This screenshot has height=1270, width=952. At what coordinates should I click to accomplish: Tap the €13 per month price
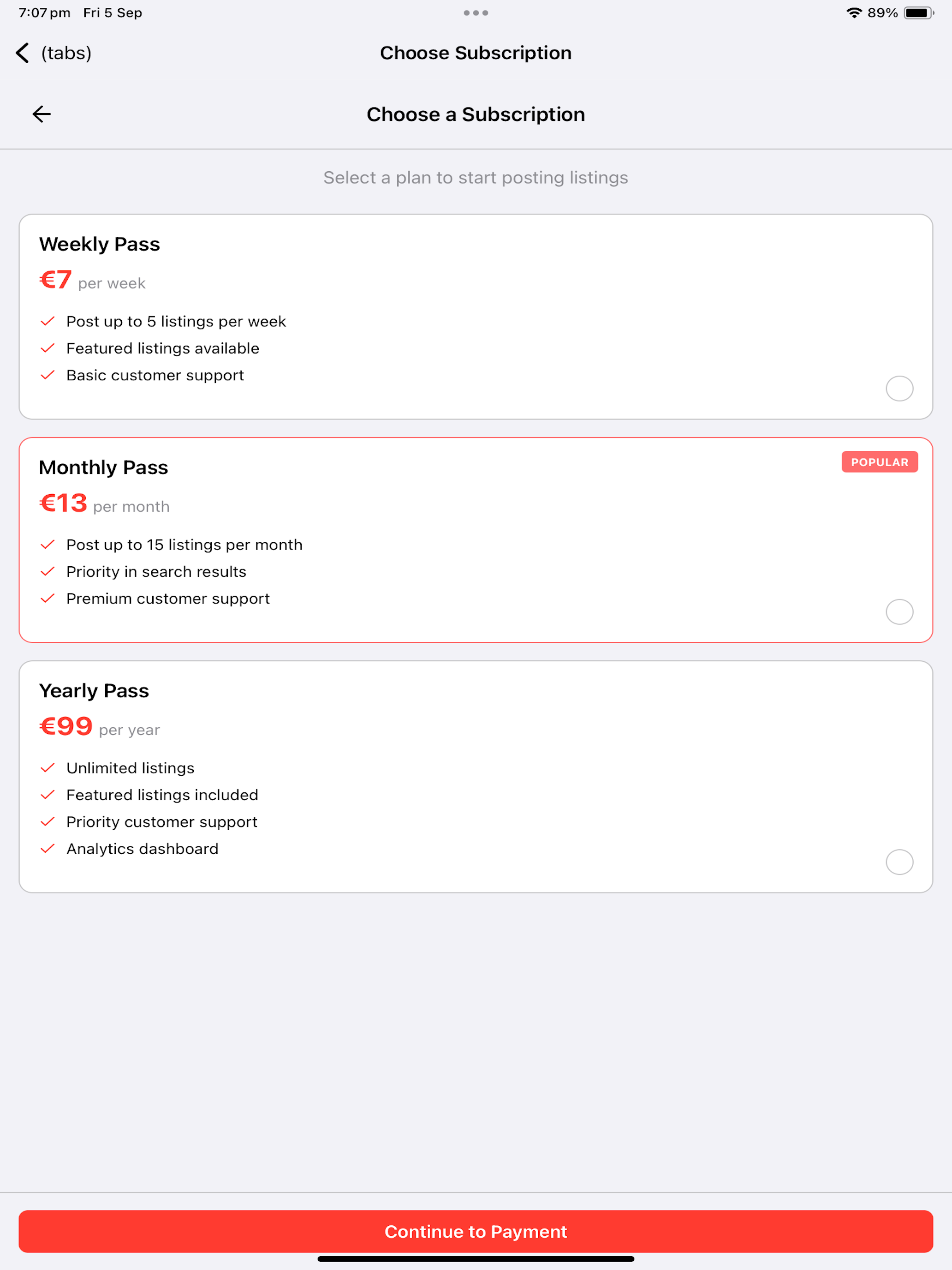coord(104,503)
